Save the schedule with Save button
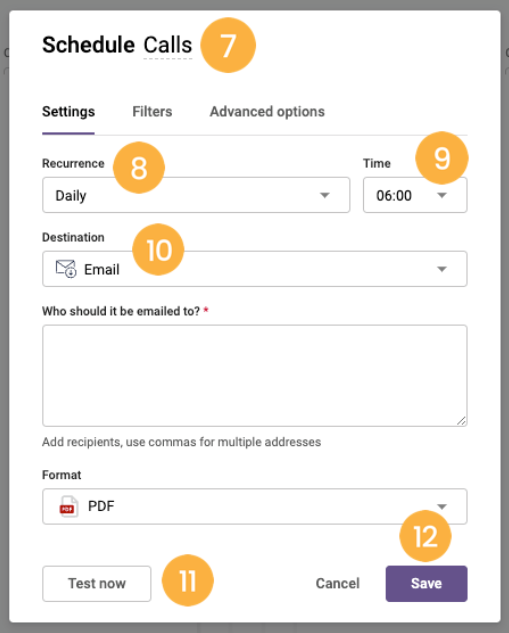The height and width of the screenshot is (633, 509). (x=427, y=584)
